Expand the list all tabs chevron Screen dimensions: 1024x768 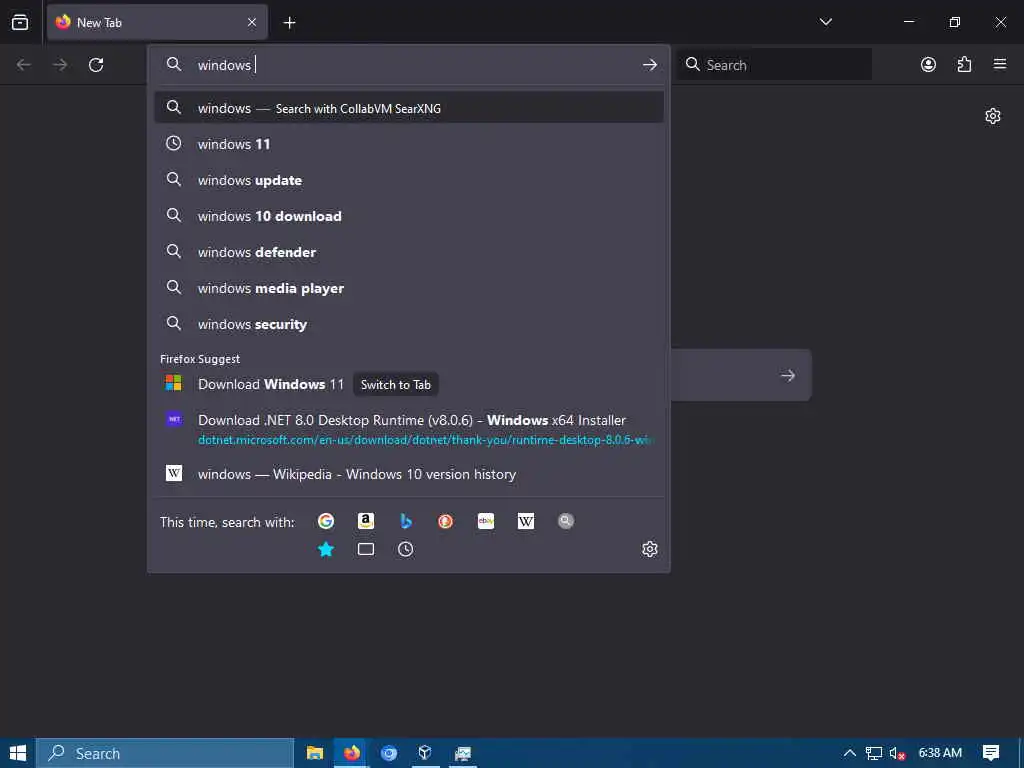pos(825,22)
